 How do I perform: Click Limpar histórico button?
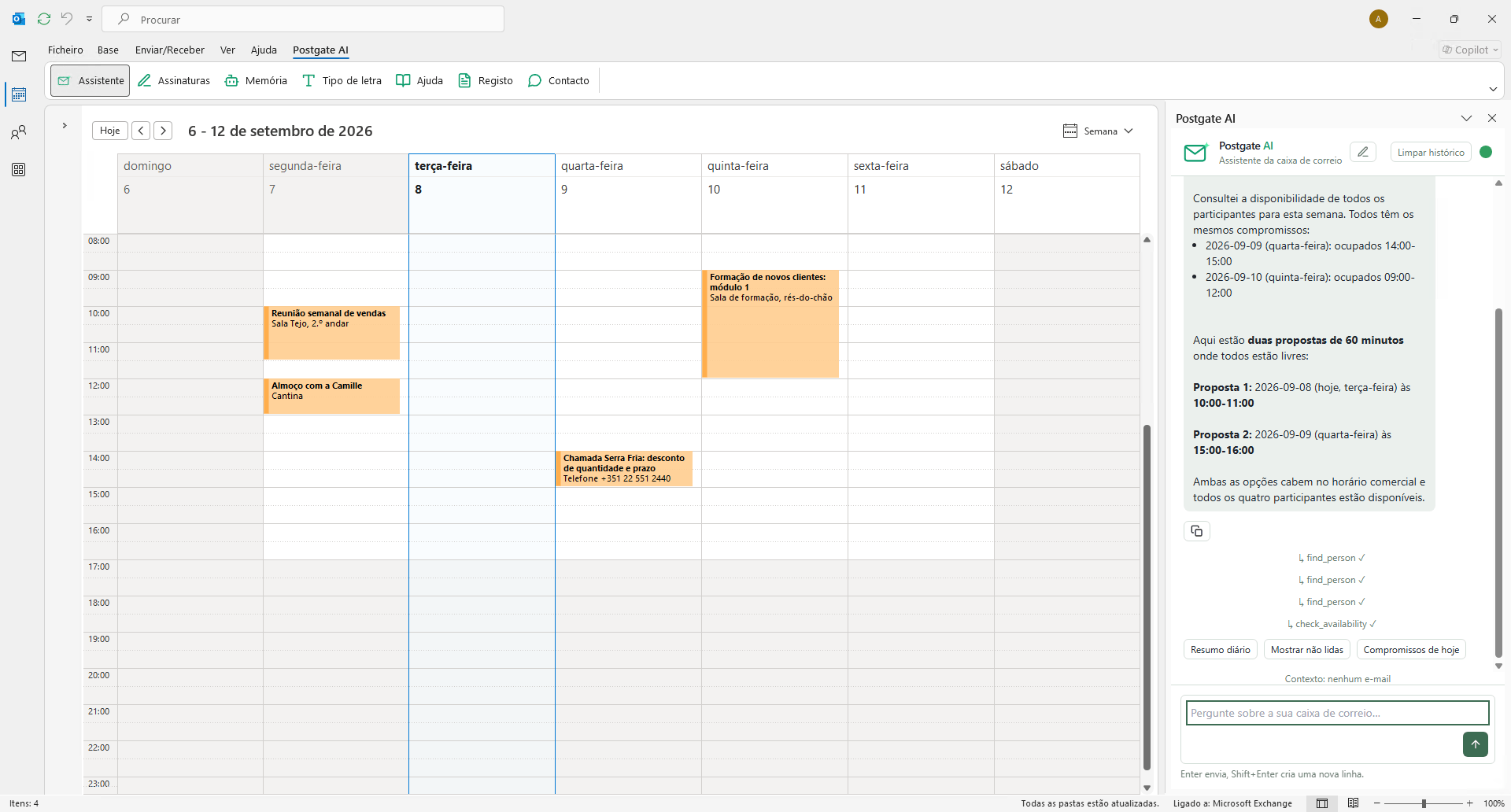click(1431, 152)
